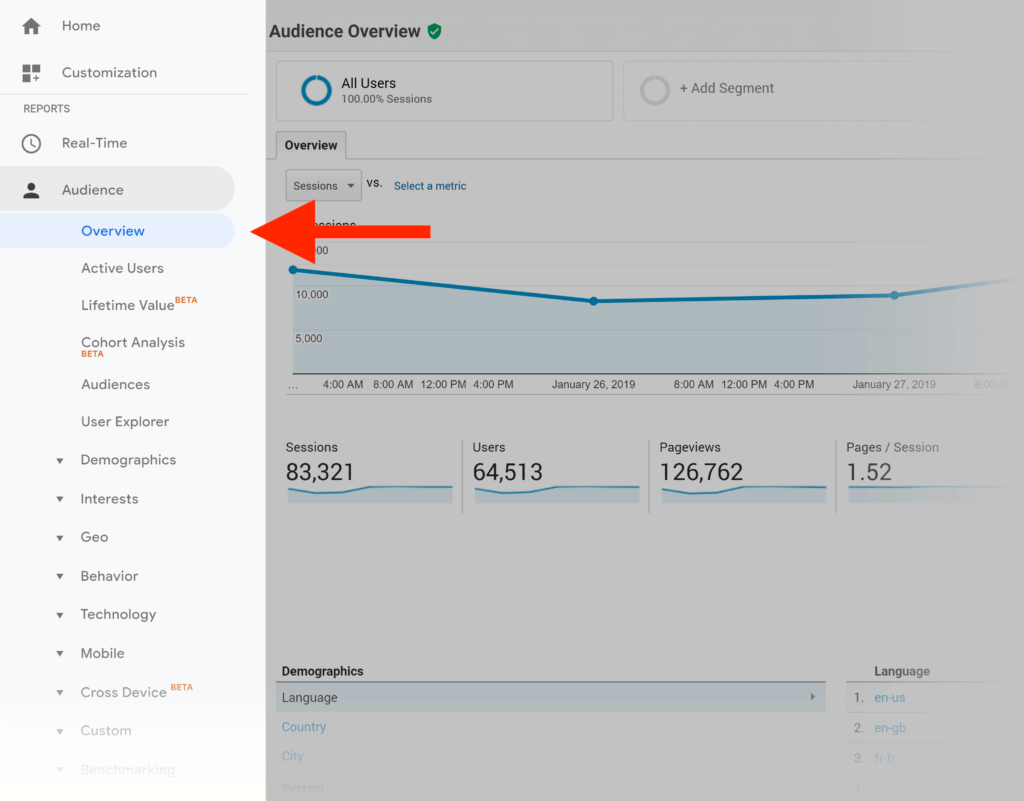Select the Real-Time clock icon
This screenshot has height=801, width=1024.
coord(29,142)
